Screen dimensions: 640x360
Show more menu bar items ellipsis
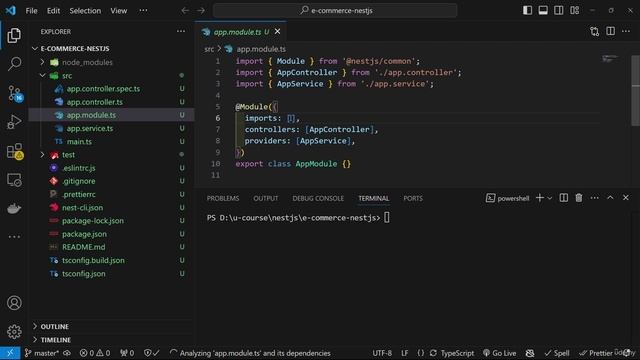click(143, 10)
